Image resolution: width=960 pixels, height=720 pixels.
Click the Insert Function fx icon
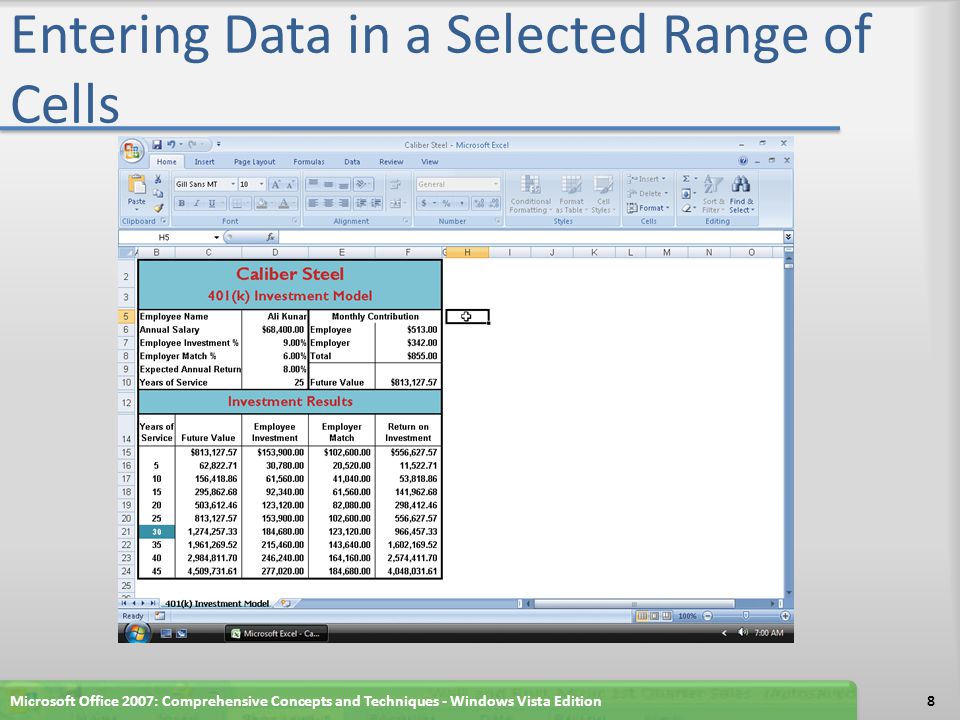point(270,237)
